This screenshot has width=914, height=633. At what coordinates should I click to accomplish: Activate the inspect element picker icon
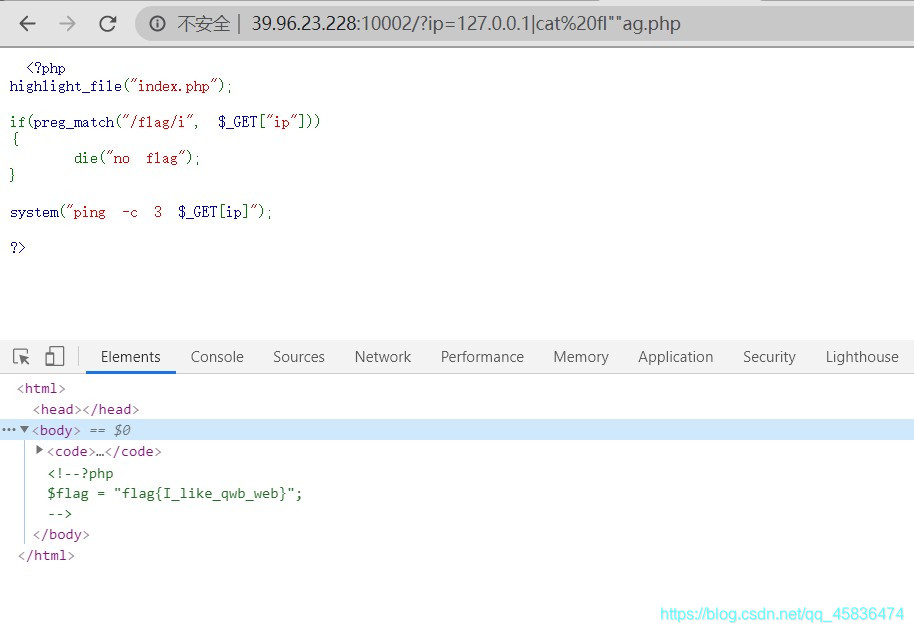coord(22,356)
